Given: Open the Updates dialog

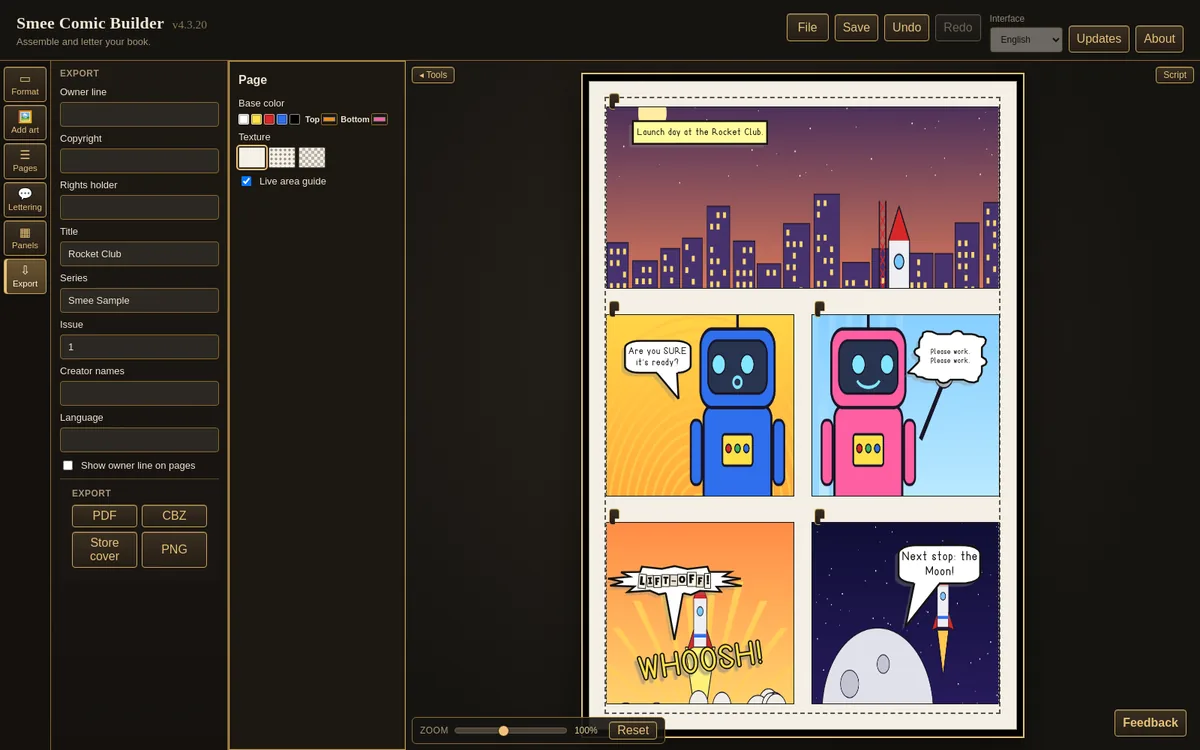Looking at the screenshot, I should (1099, 39).
